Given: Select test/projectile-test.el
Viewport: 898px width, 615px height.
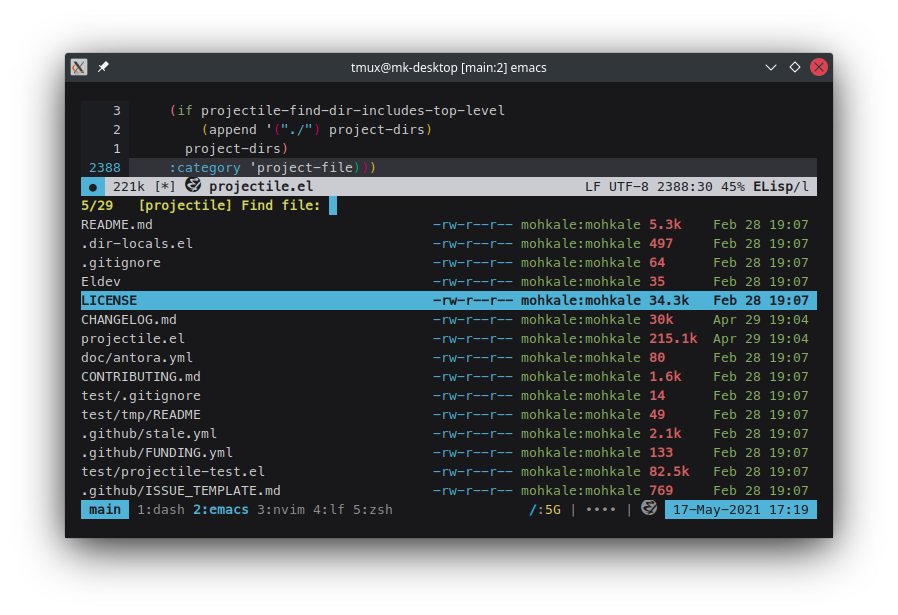Looking at the screenshot, I should click(449, 471).
